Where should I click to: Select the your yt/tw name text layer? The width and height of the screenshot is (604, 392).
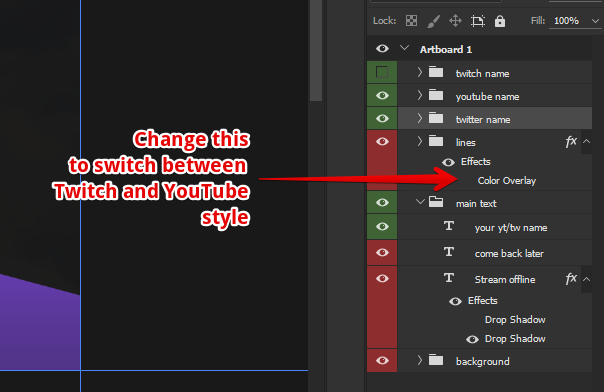coord(511,228)
